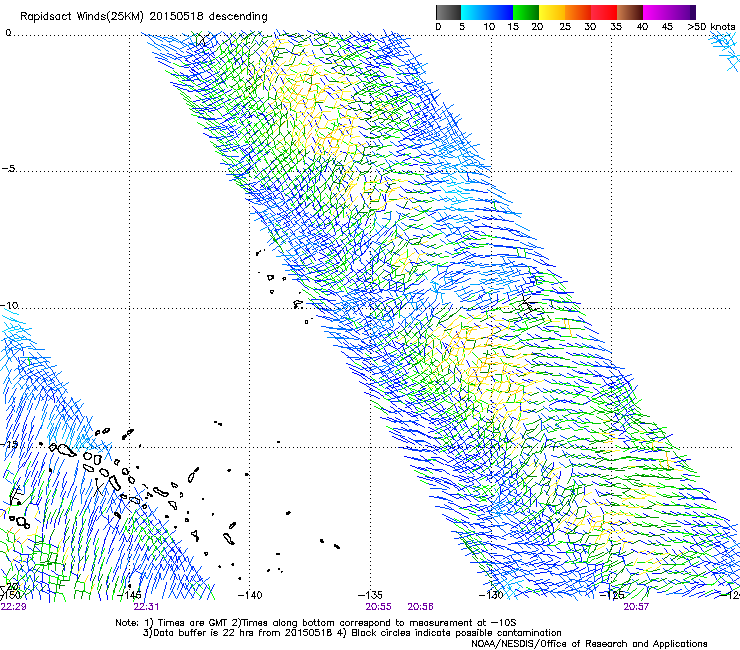Click the red 30-35 knots color segment
The width and height of the screenshot is (740, 650).
604,12
